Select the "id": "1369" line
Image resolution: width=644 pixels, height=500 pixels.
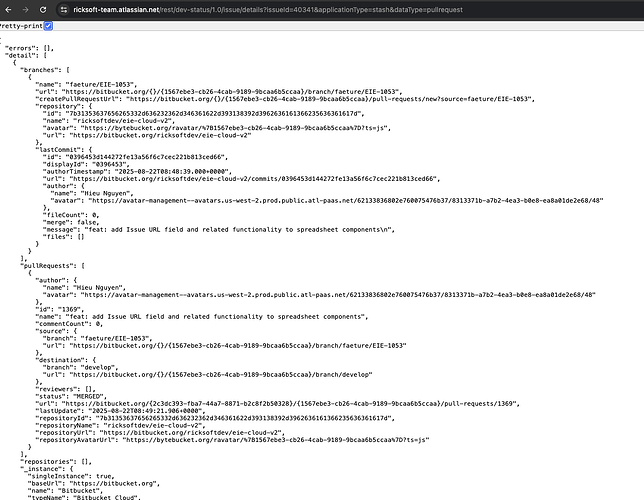pos(60,309)
